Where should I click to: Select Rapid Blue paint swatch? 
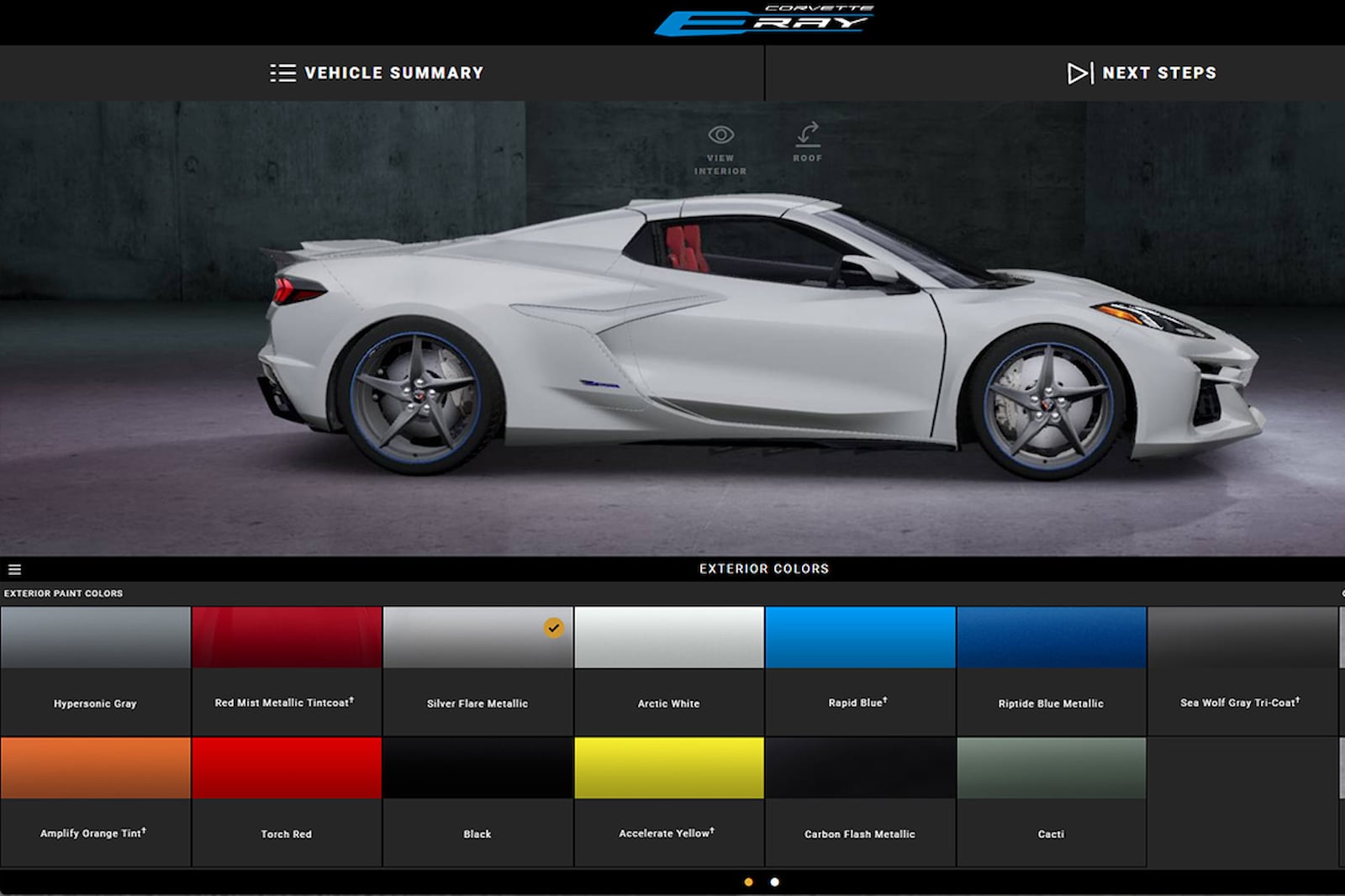tap(859, 638)
